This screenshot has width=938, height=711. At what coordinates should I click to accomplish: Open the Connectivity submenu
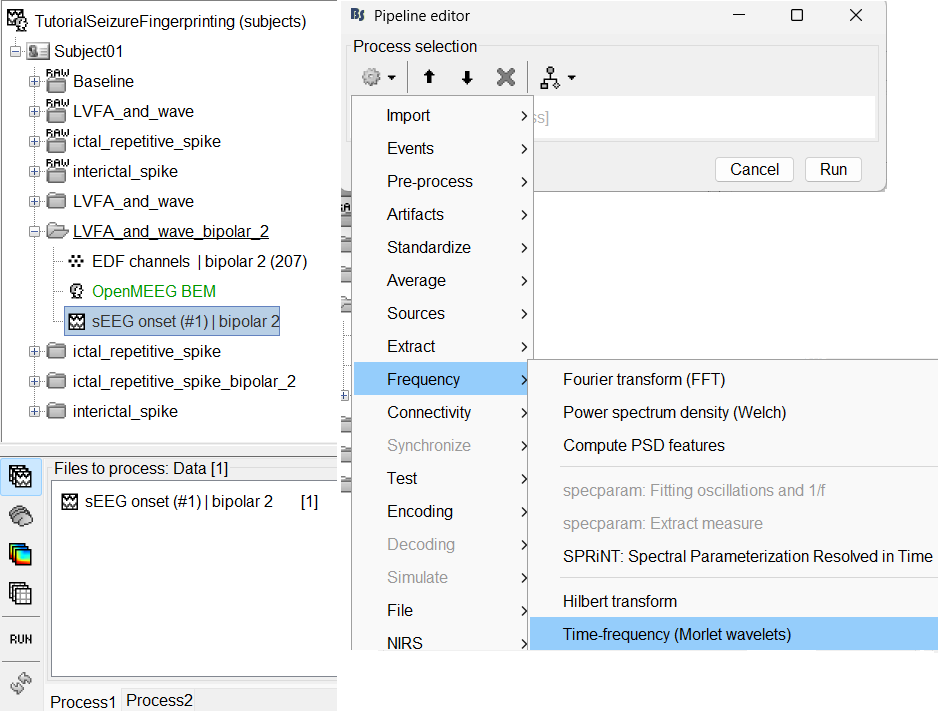429,412
